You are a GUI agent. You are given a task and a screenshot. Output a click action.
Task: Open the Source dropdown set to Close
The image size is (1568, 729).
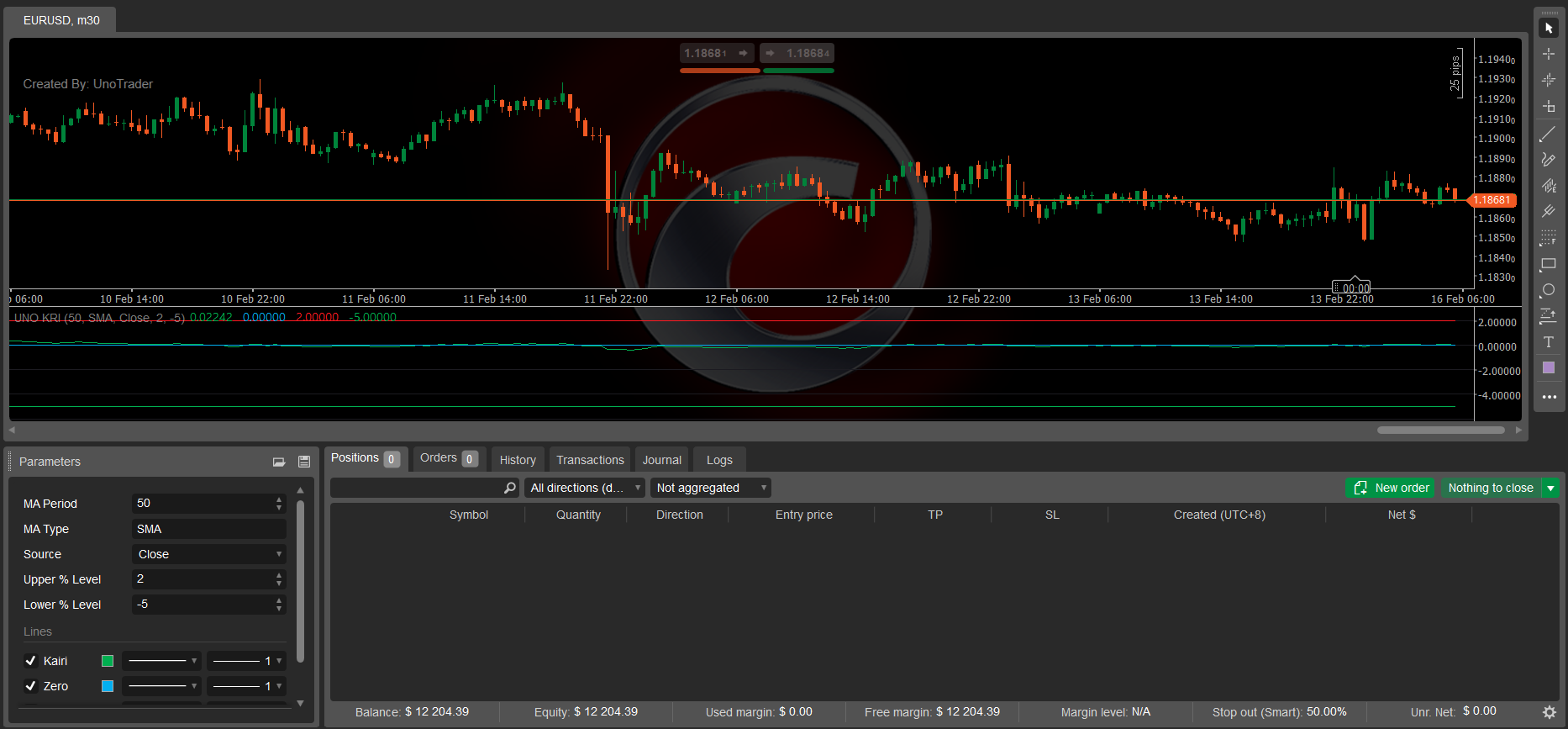(208, 554)
